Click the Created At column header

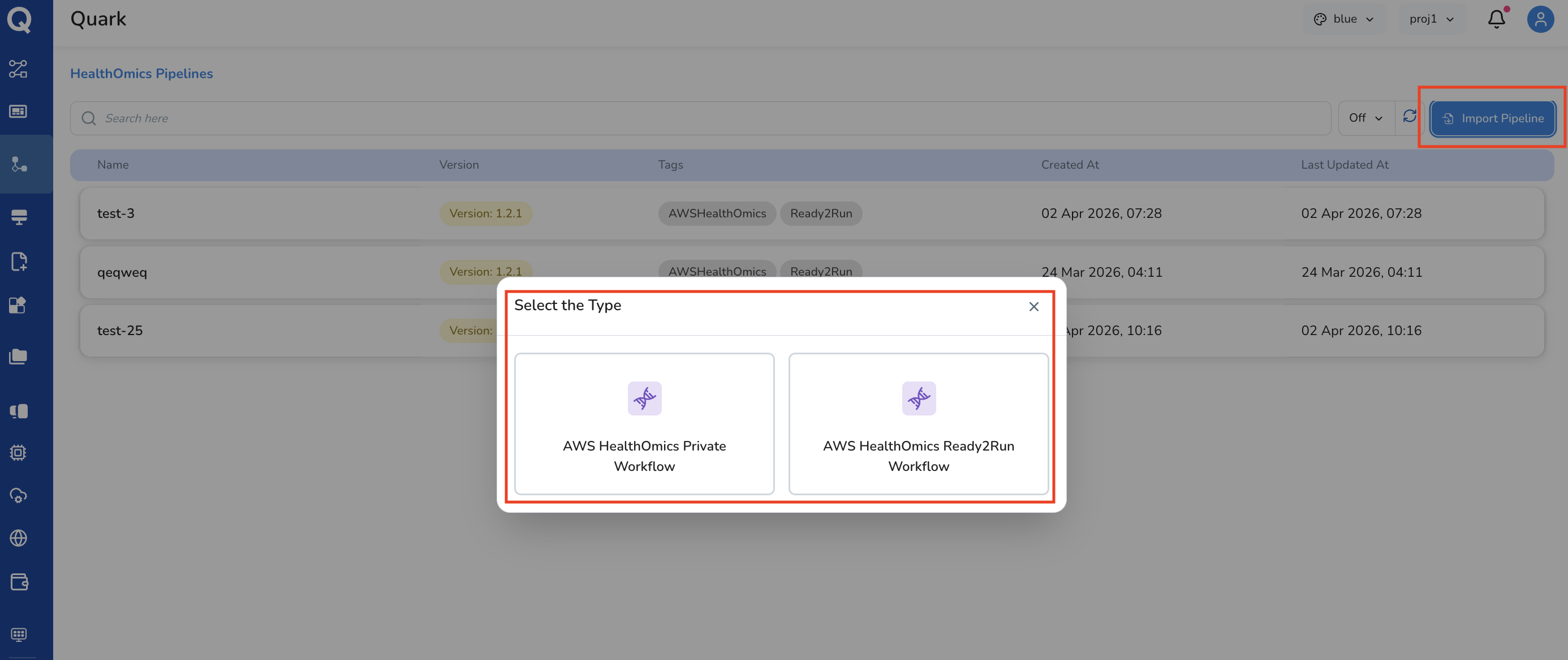pyautogui.click(x=1070, y=165)
